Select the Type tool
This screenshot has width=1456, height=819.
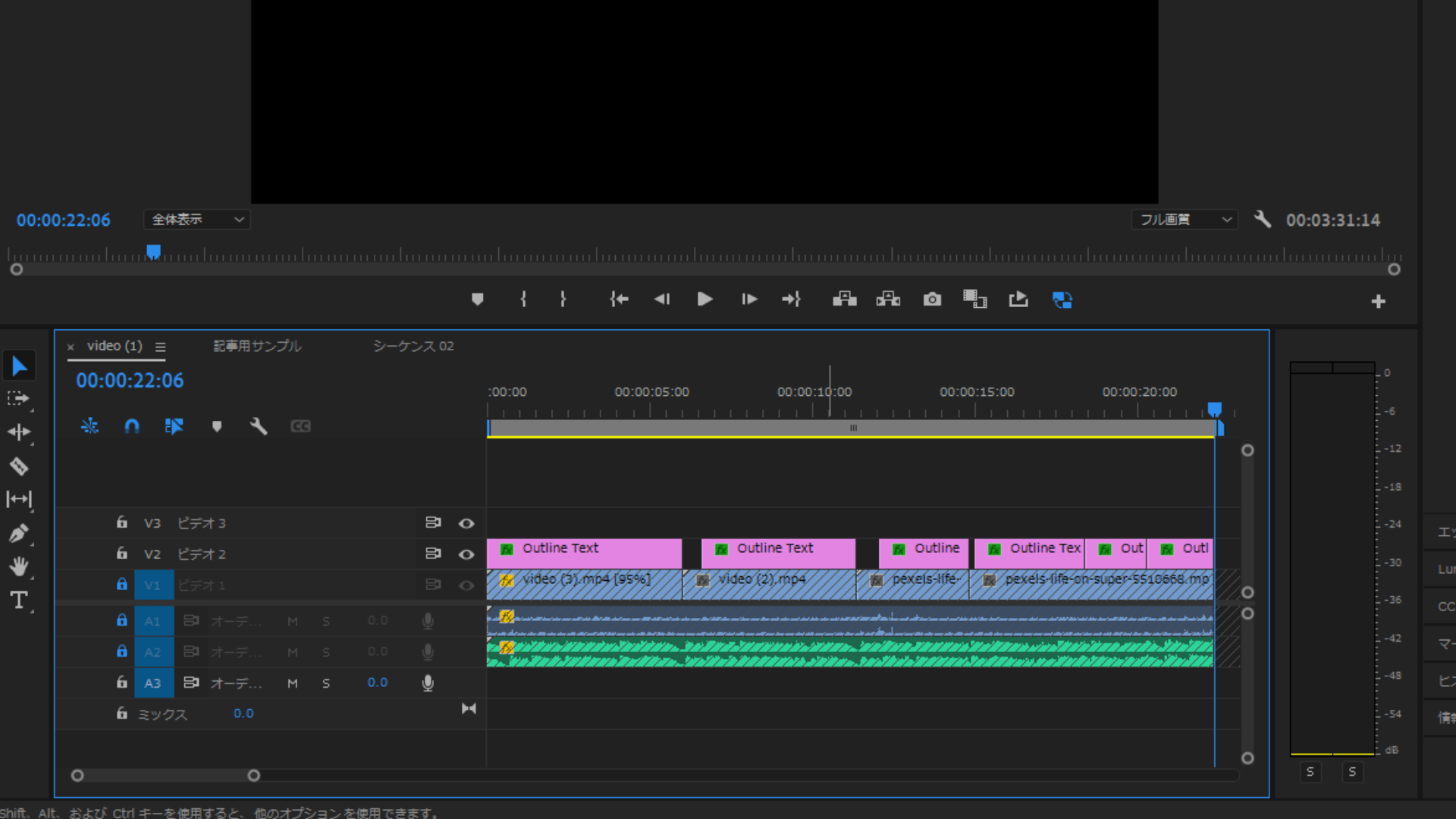tap(19, 601)
